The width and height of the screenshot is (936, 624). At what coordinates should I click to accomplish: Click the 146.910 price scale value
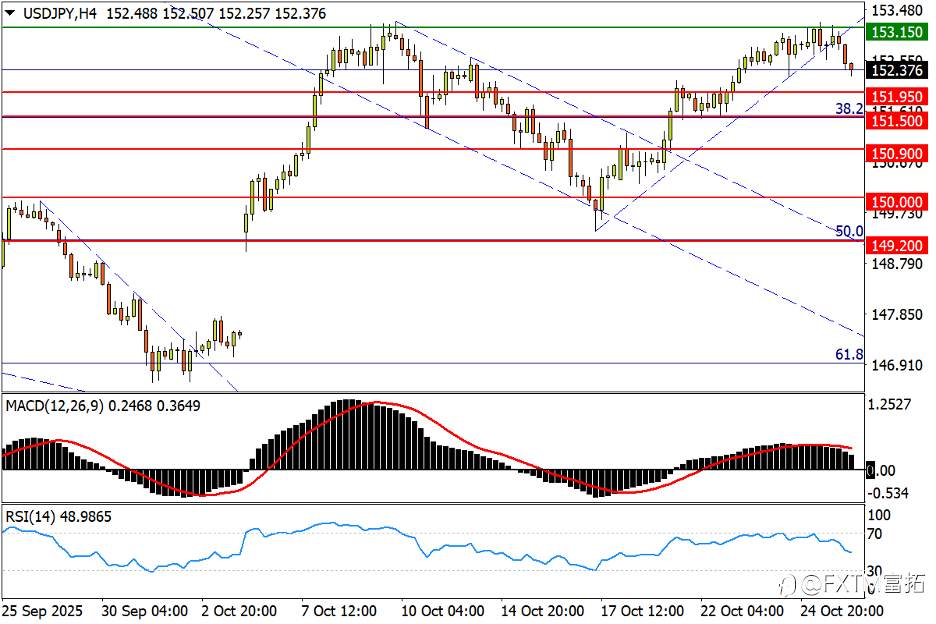point(897,364)
